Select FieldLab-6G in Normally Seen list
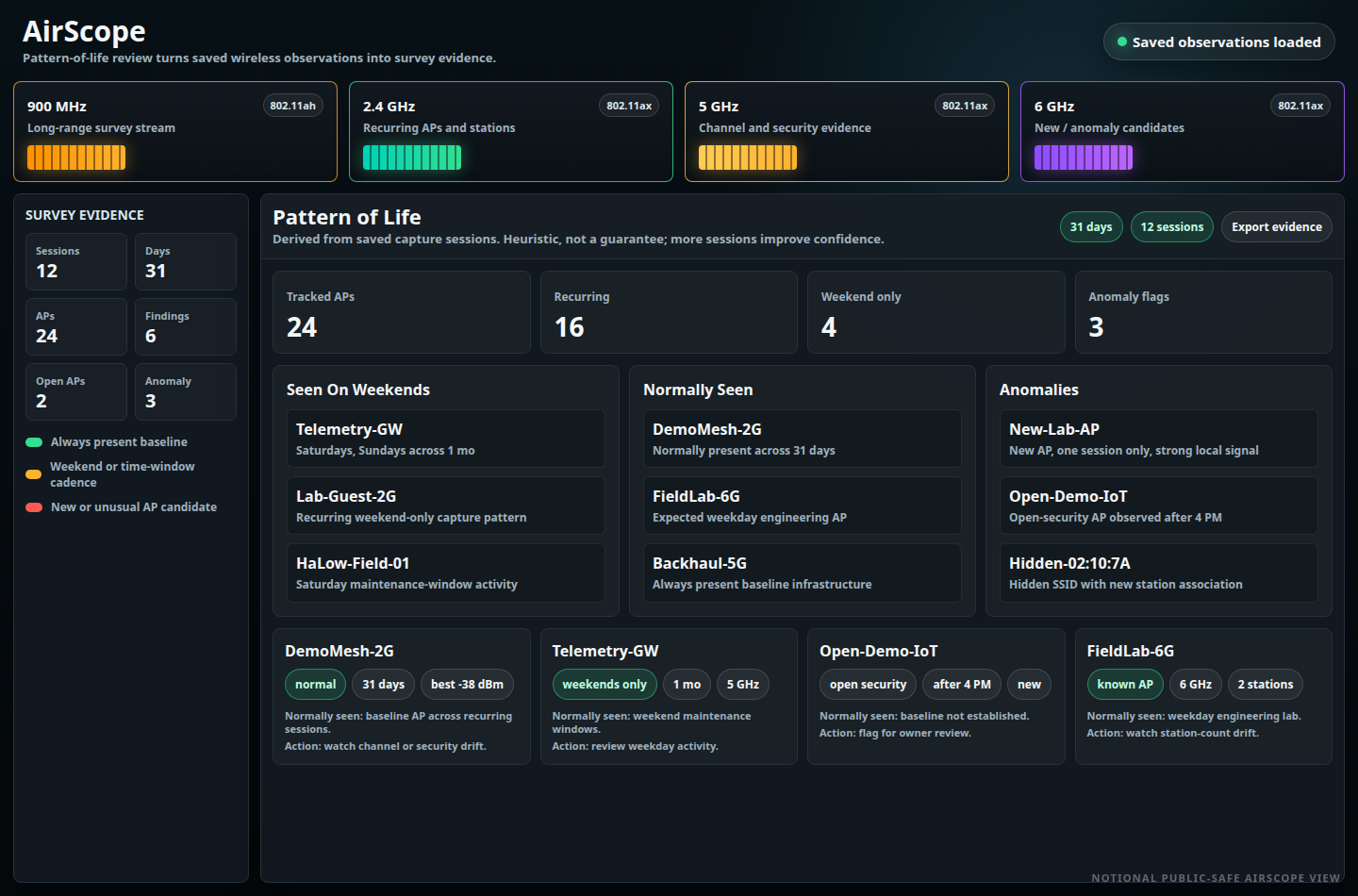1358x896 pixels. [x=803, y=506]
